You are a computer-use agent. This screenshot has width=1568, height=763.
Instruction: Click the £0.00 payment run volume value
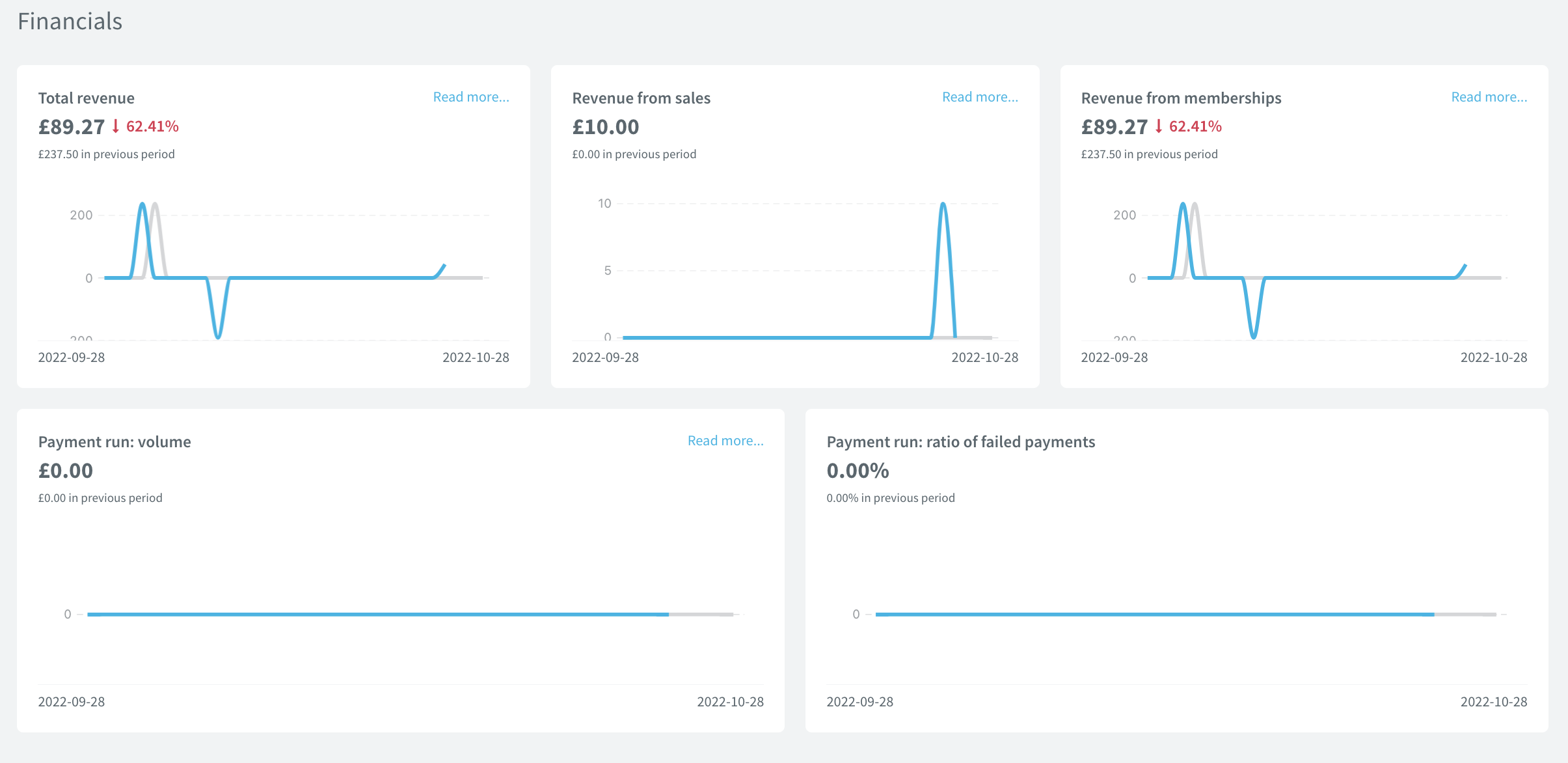click(x=65, y=471)
